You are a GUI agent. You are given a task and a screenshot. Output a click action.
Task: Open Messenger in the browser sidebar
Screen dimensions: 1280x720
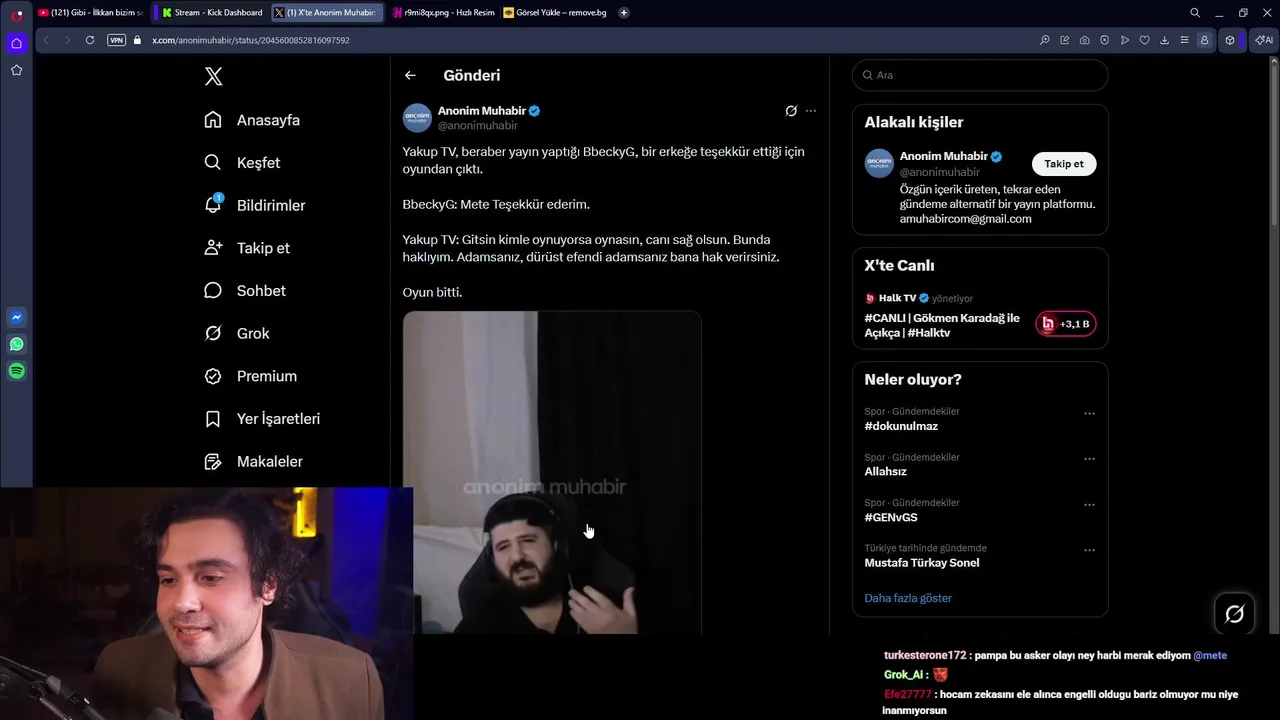click(x=16, y=318)
